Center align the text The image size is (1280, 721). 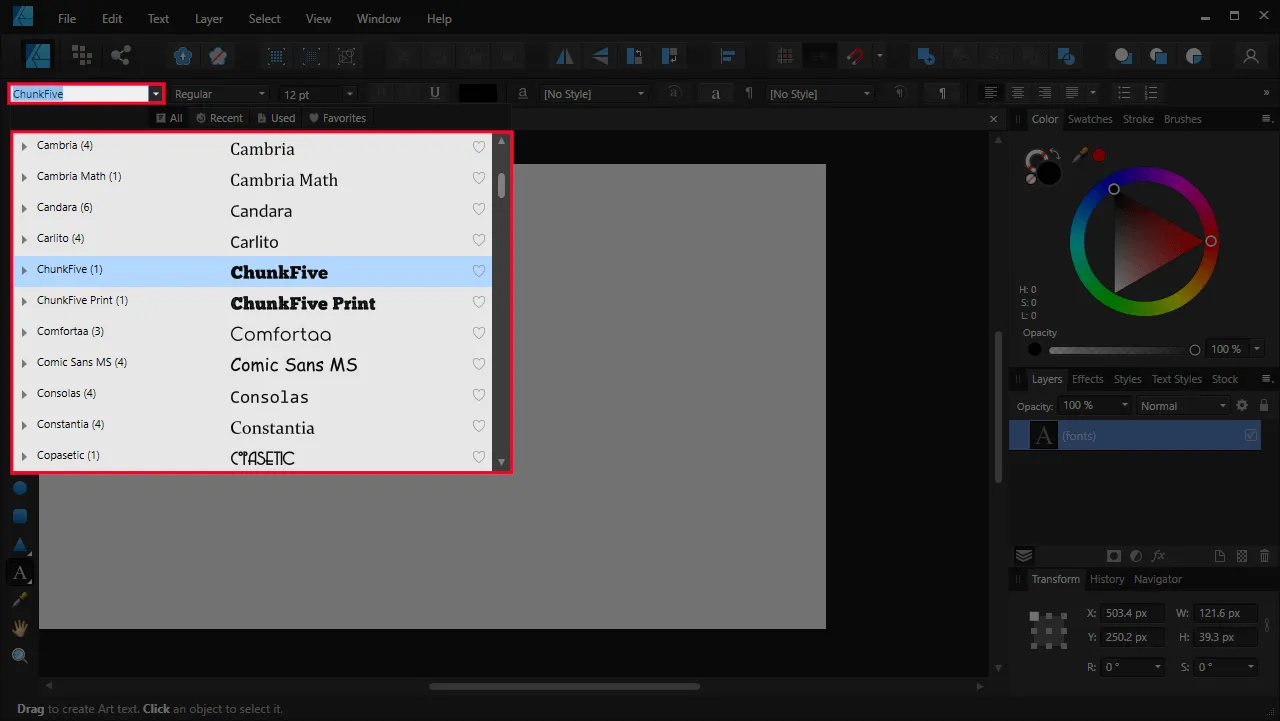(x=1018, y=93)
